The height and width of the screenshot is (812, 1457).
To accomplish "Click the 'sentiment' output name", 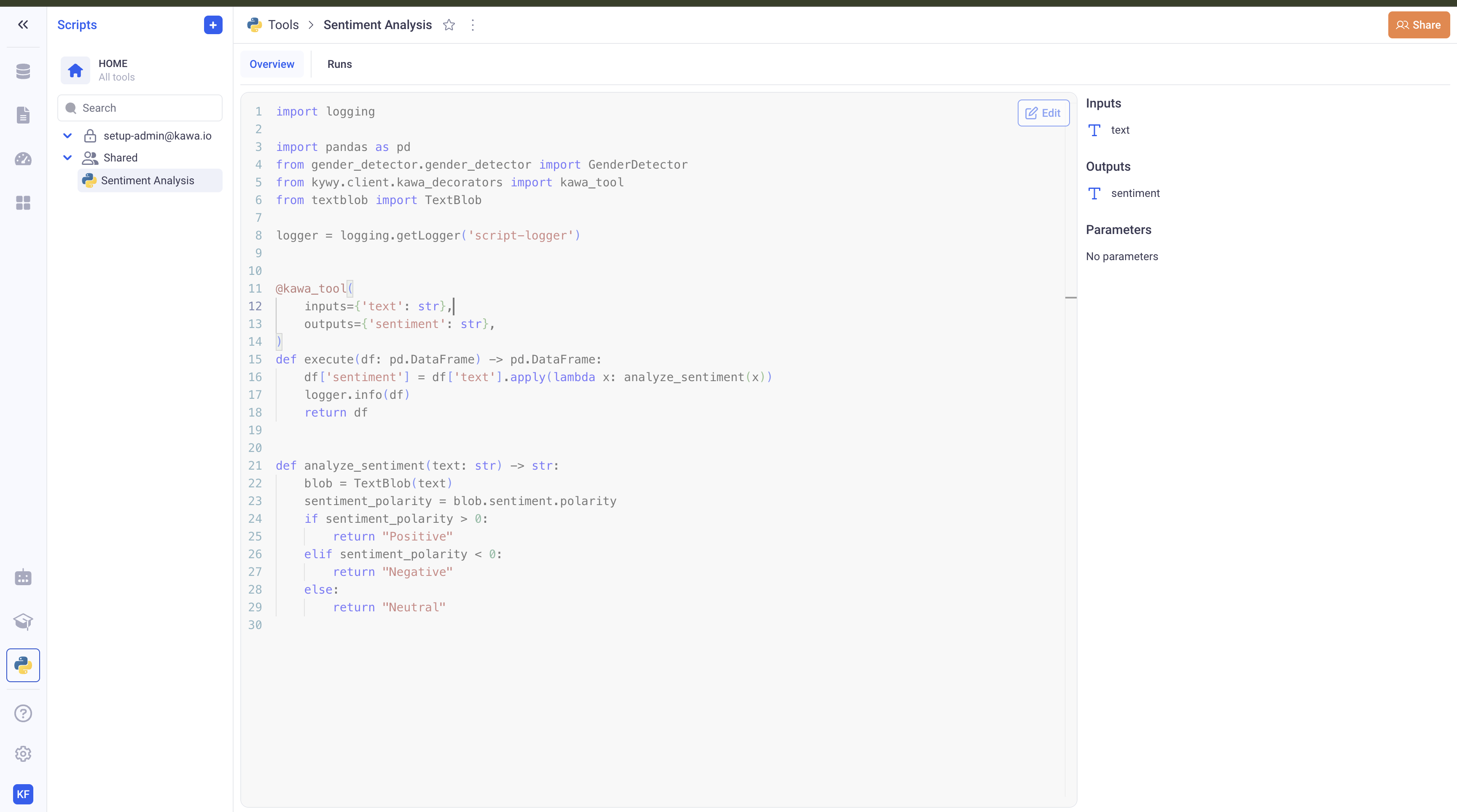I will tap(1135, 194).
